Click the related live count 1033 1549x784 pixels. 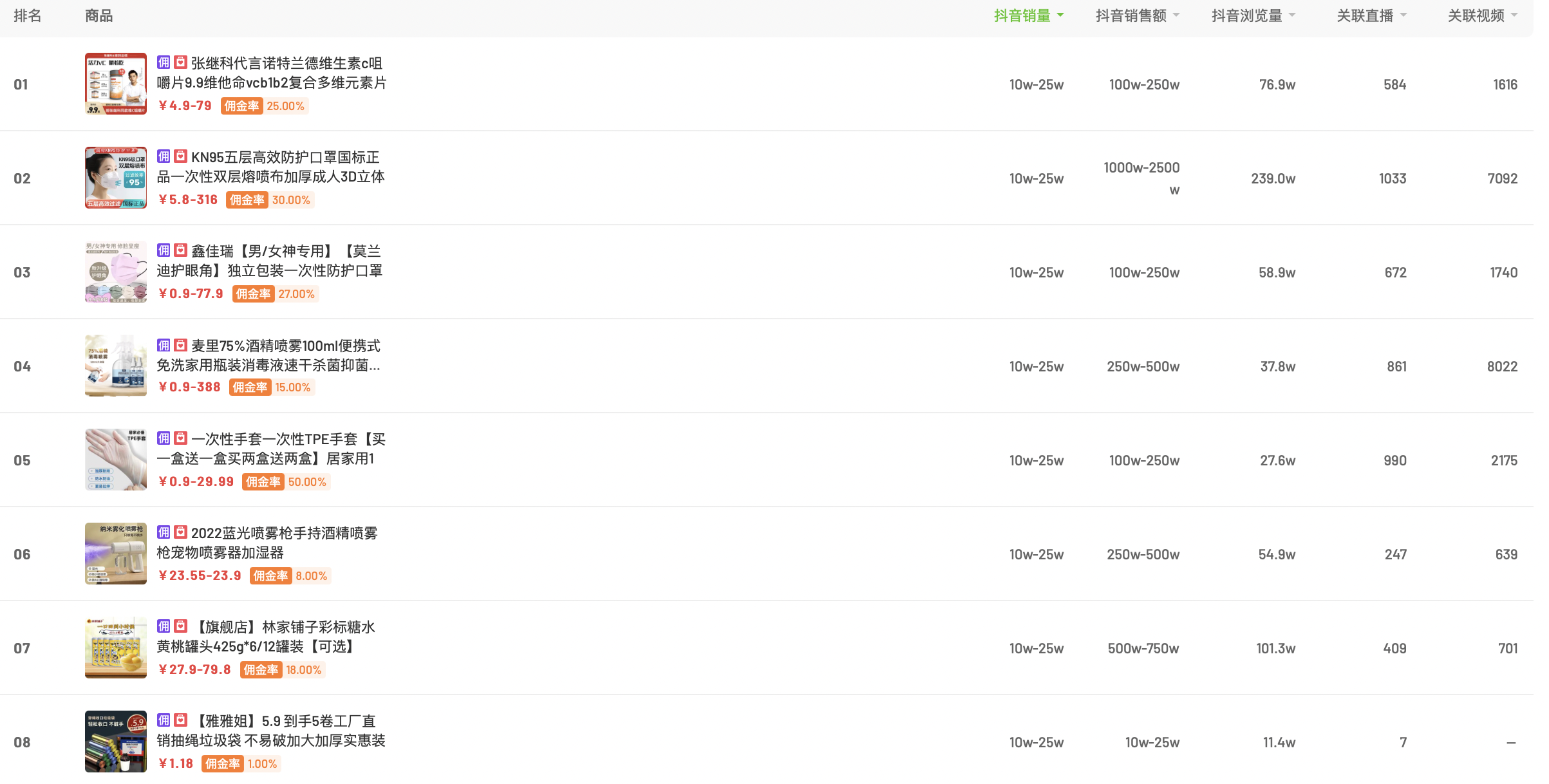point(1393,178)
